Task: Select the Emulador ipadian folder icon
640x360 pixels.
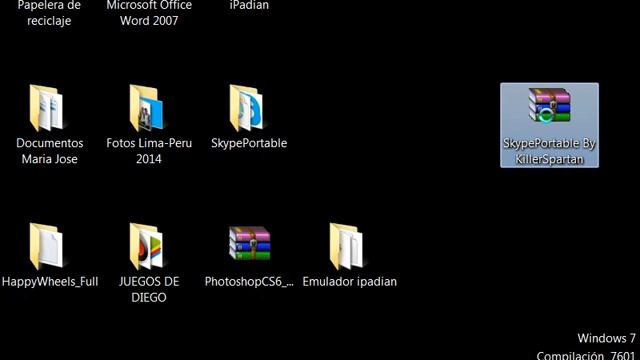Action: (347, 246)
